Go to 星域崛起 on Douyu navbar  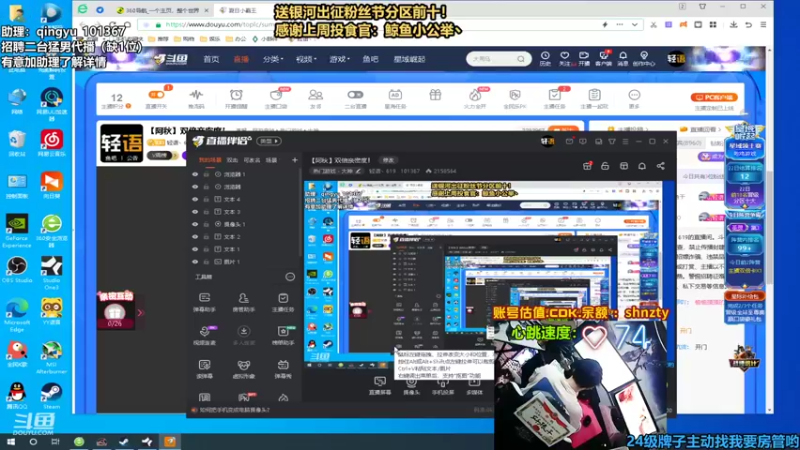click(409, 59)
